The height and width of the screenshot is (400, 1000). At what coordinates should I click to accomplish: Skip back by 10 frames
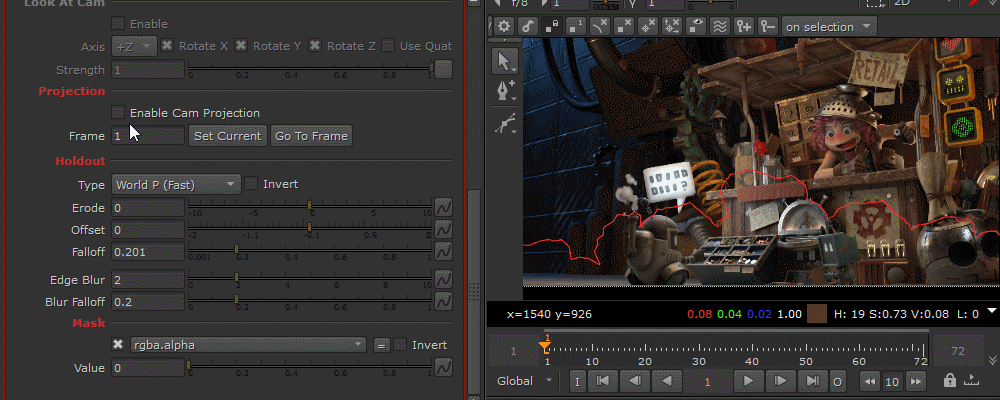click(x=869, y=381)
